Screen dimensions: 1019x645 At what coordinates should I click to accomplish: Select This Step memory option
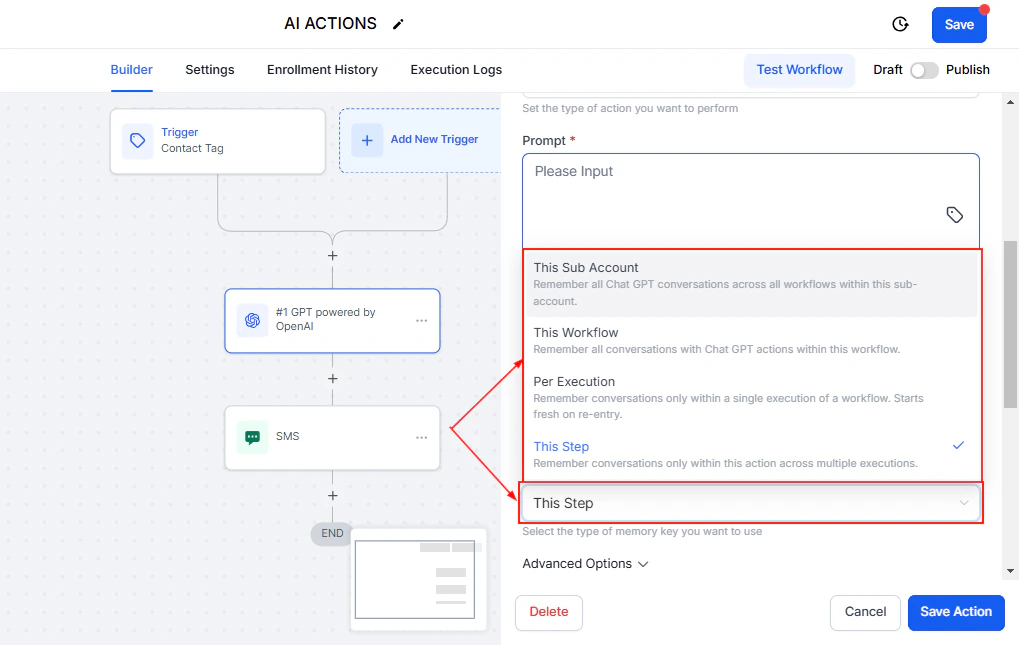click(751, 454)
